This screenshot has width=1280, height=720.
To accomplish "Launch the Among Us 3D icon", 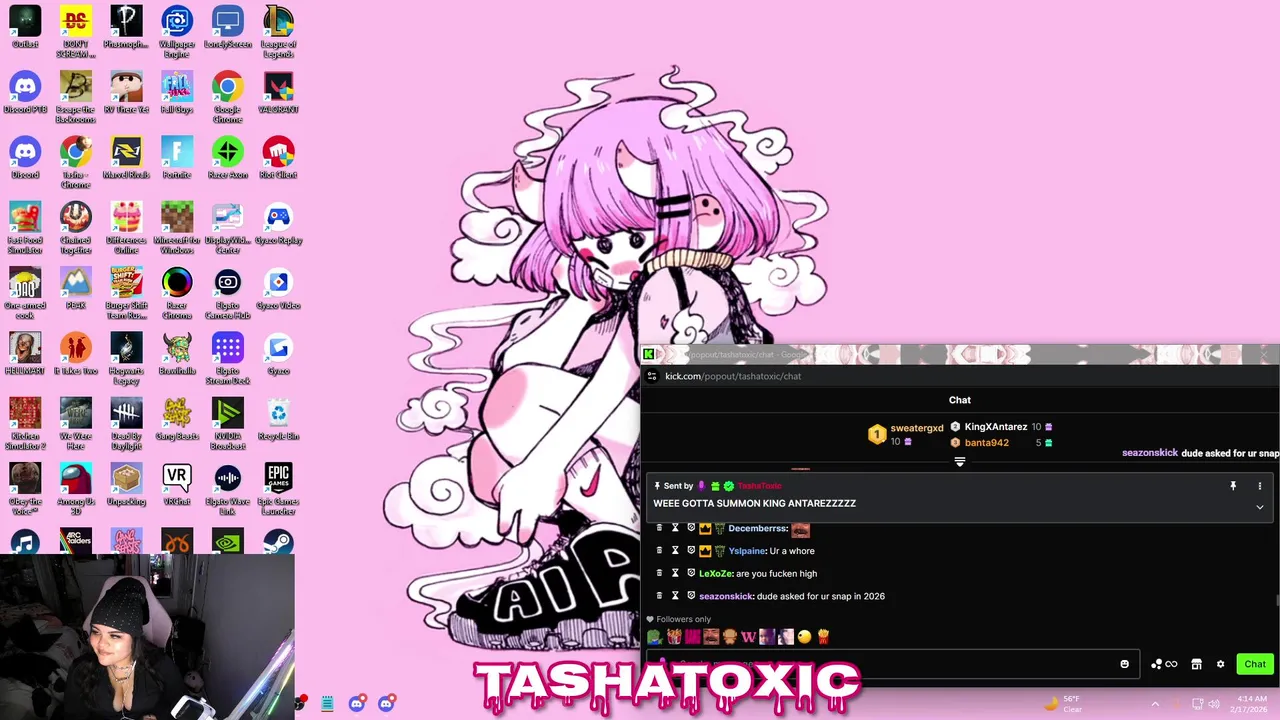I will (x=76, y=489).
